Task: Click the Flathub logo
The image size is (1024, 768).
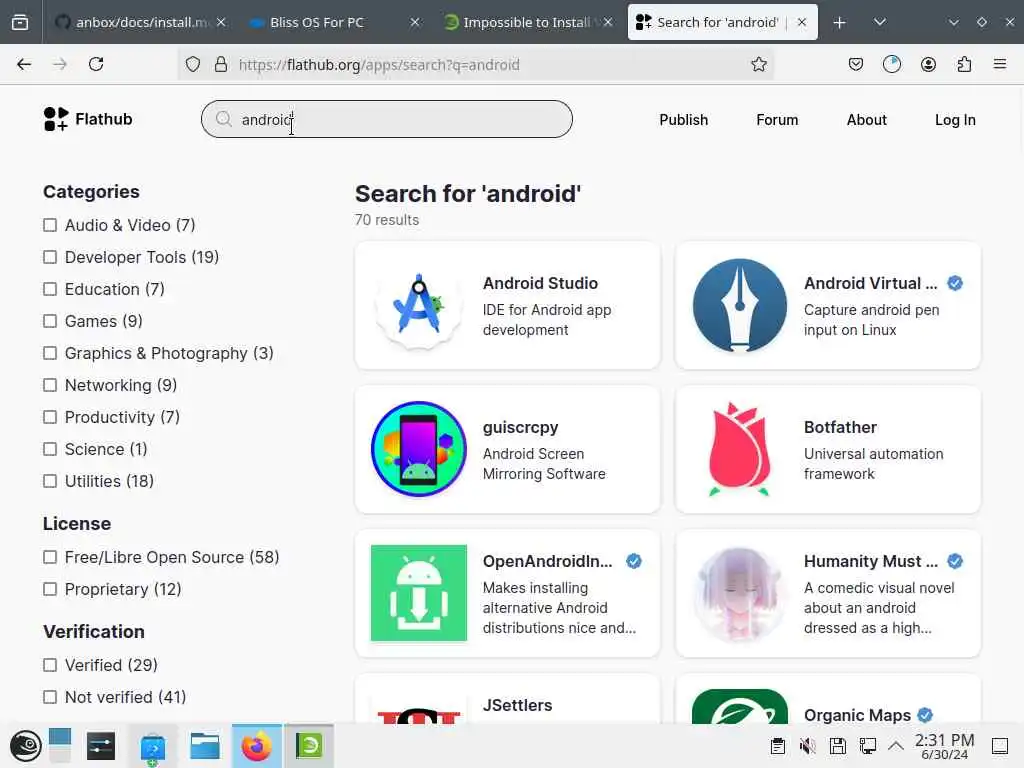Action: [88, 119]
